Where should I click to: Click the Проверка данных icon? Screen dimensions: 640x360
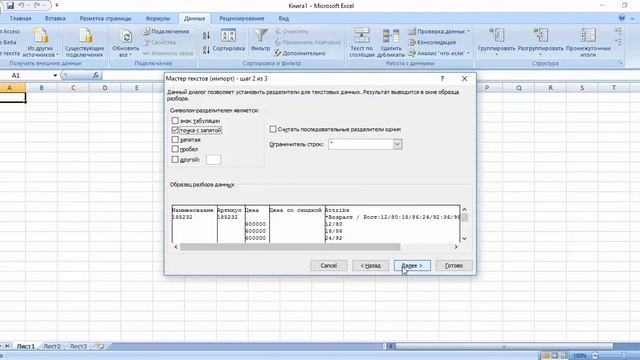(x=412, y=31)
